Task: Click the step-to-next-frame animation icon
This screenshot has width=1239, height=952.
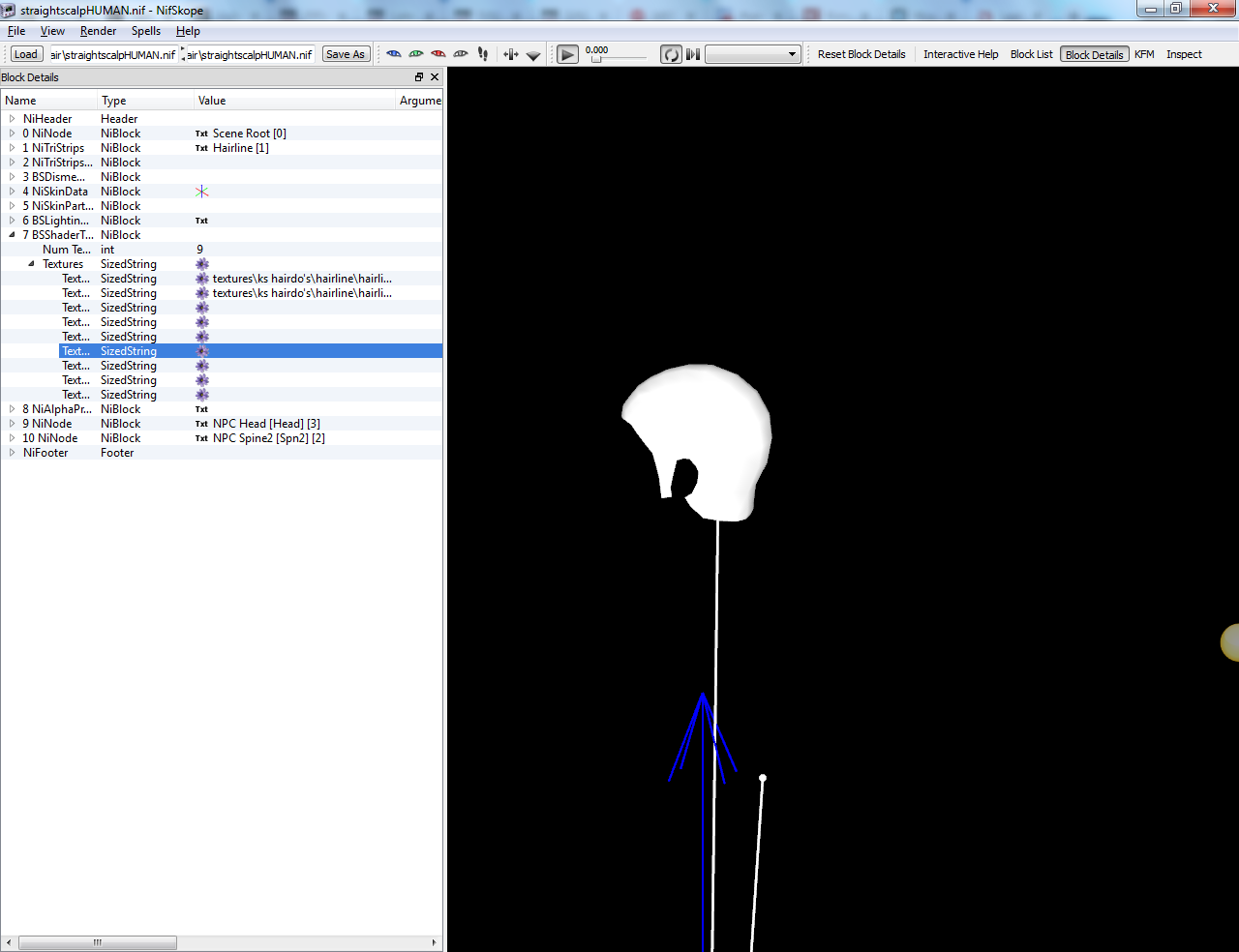Action: 693,54
